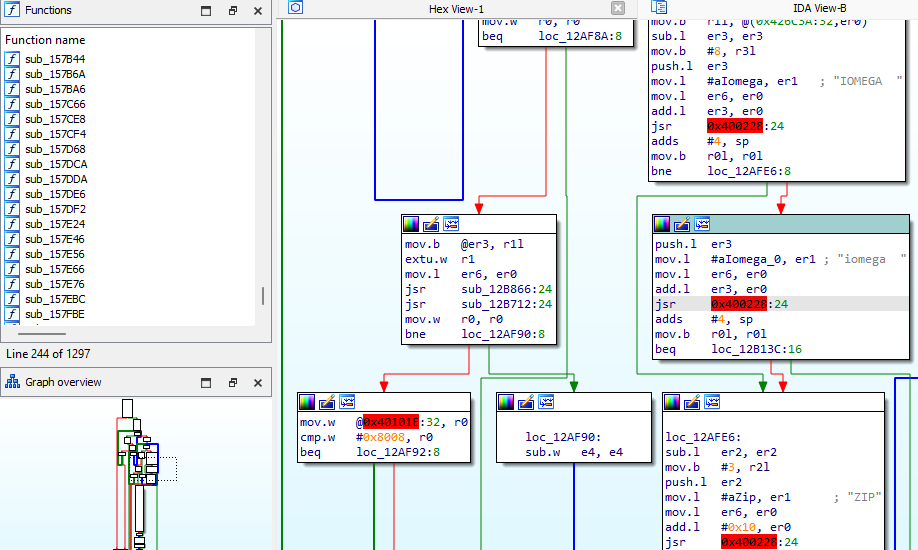Screen dimensions: 918x550
Task: Select function sub_157B44 in the list
Action: coord(55,59)
